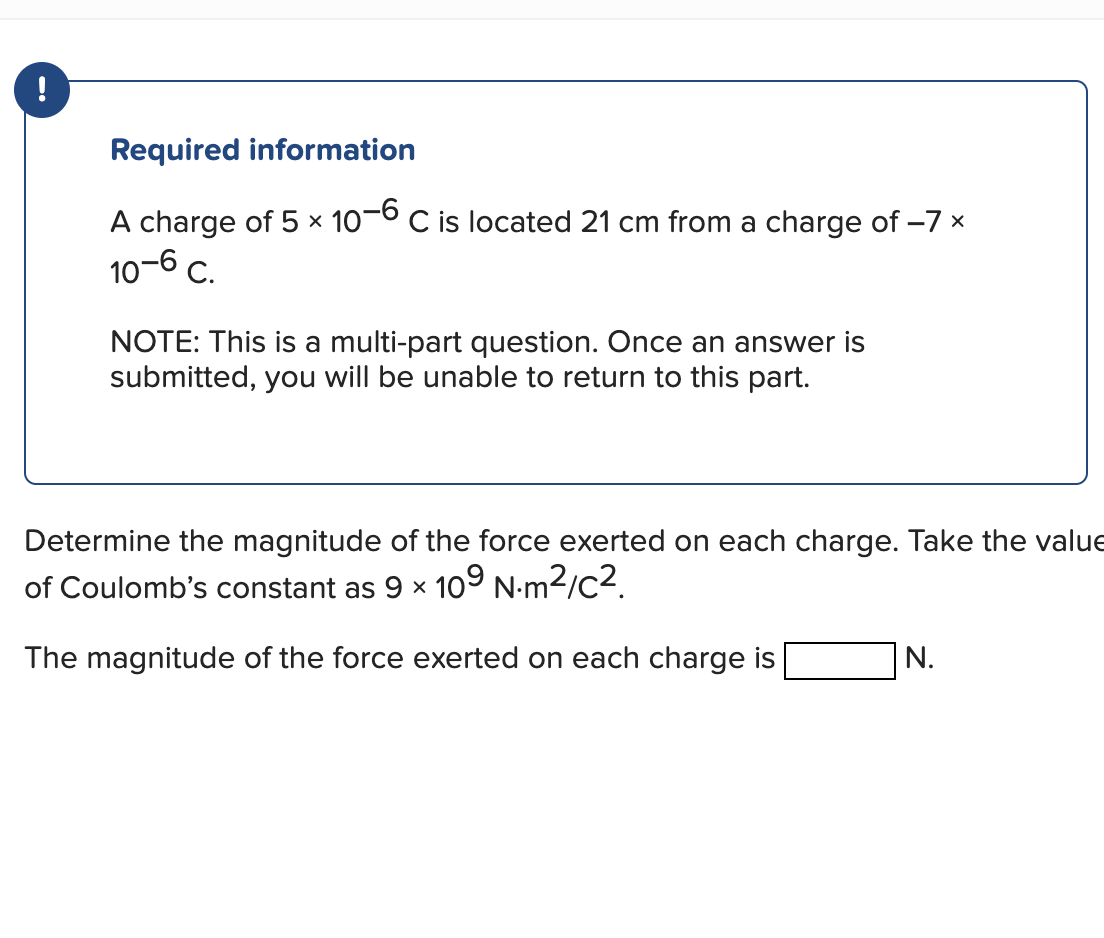1104x938 pixels.
Task: Select the Required information heading
Action: pyautogui.click(x=262, y=150)
